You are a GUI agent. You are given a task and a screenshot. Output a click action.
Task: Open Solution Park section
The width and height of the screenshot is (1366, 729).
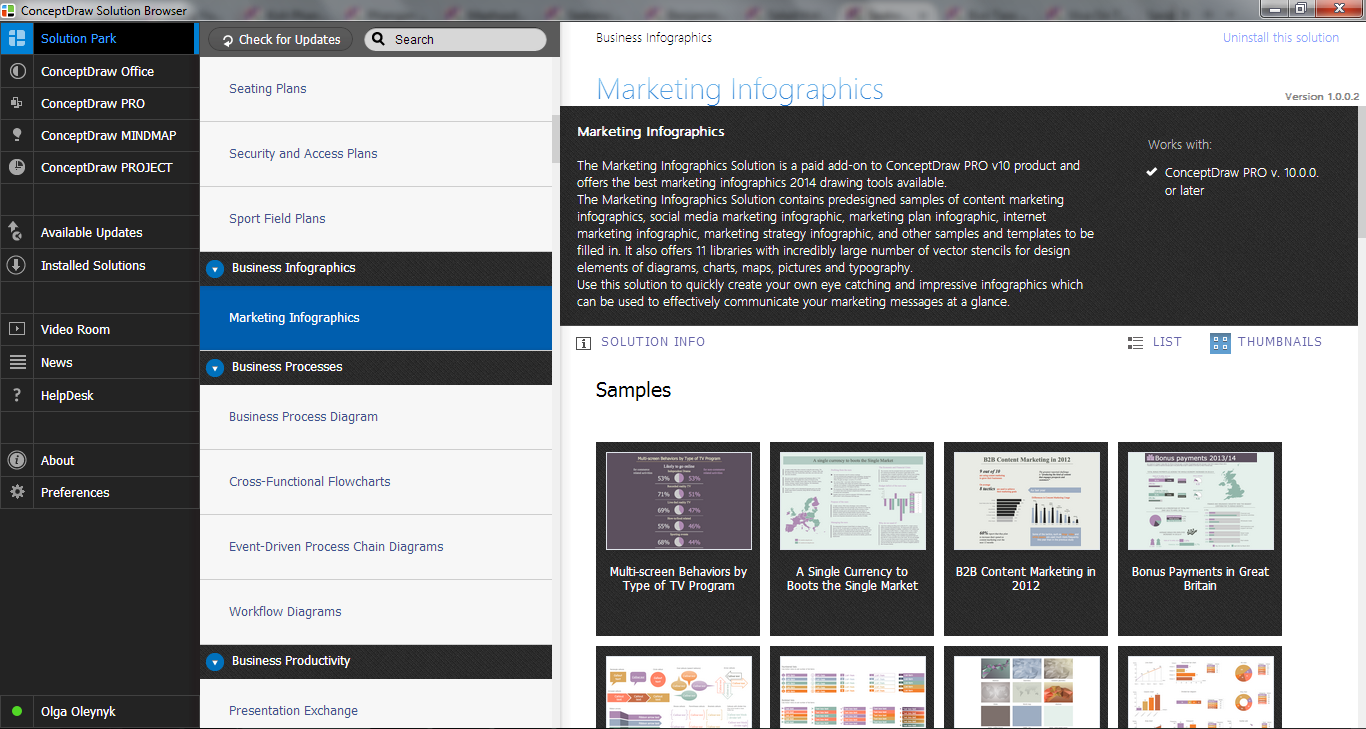pyautogui.click(x=99, y=39)
